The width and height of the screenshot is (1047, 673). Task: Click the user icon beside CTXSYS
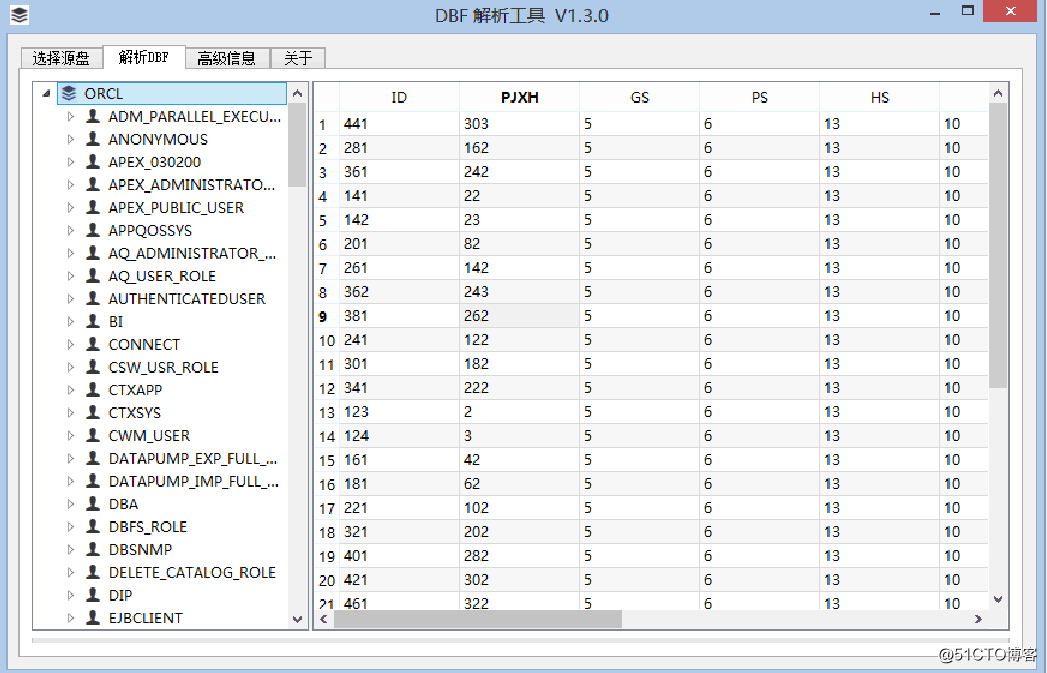(93, 413)
